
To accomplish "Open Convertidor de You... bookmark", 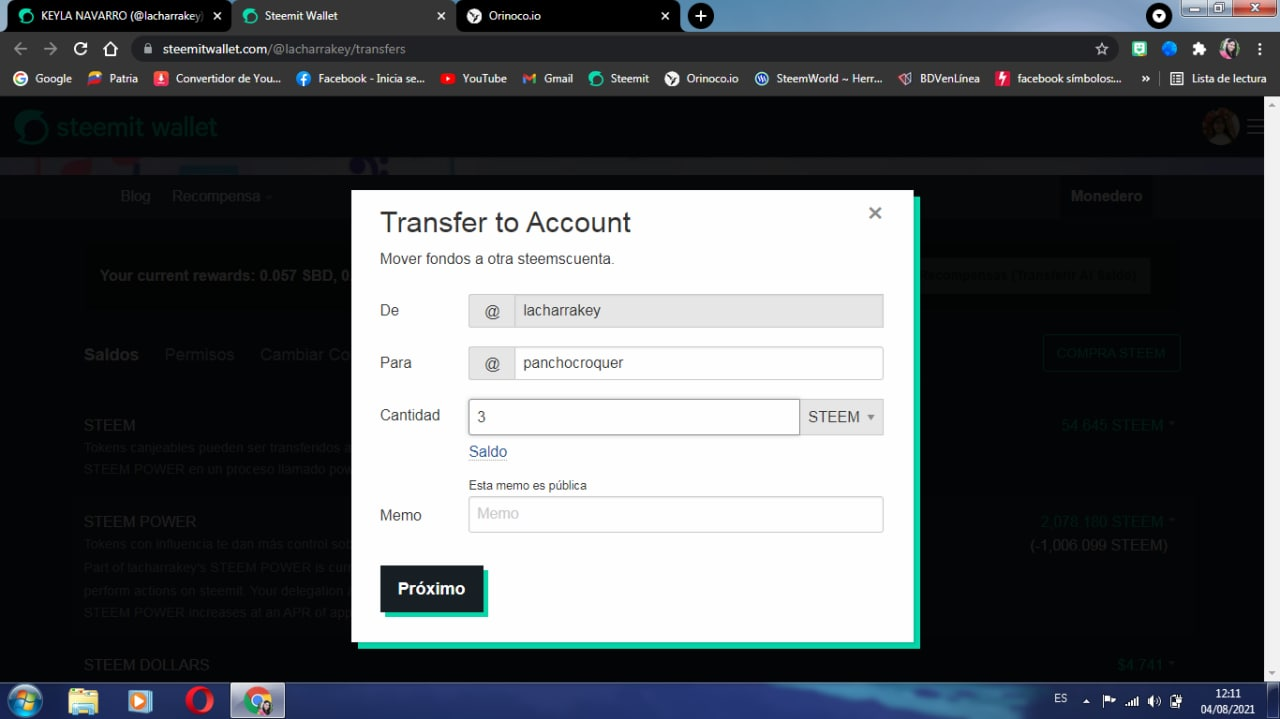I will click(217, 78).
